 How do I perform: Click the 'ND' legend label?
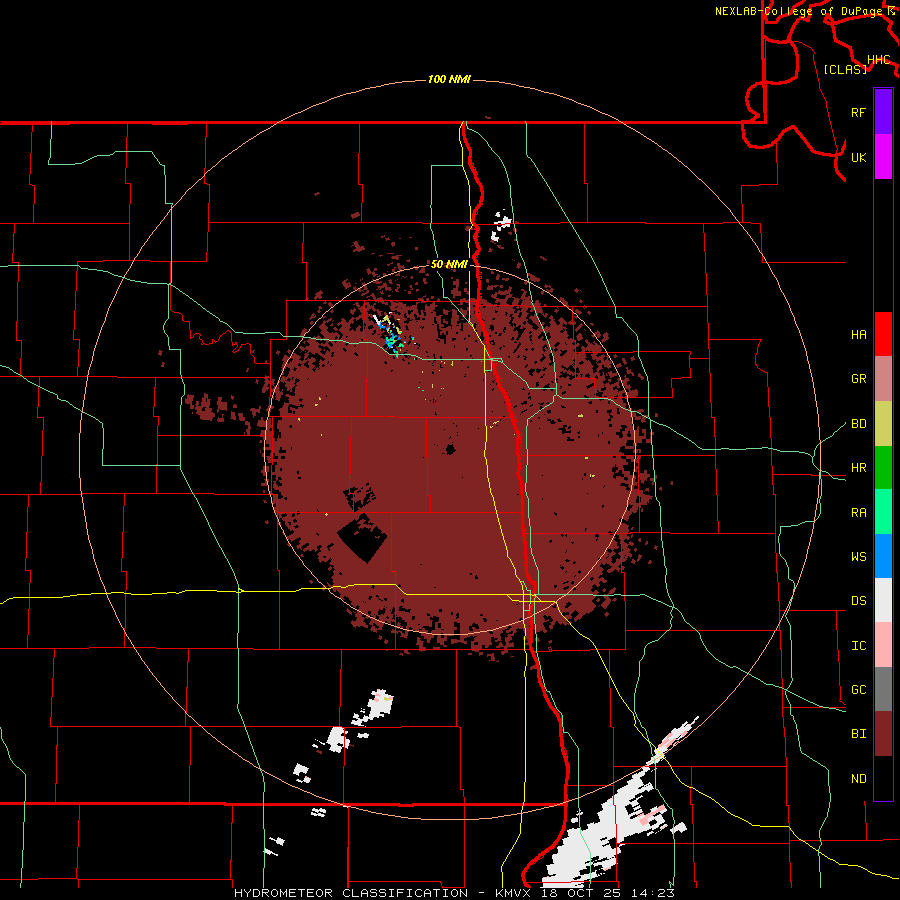858,779
